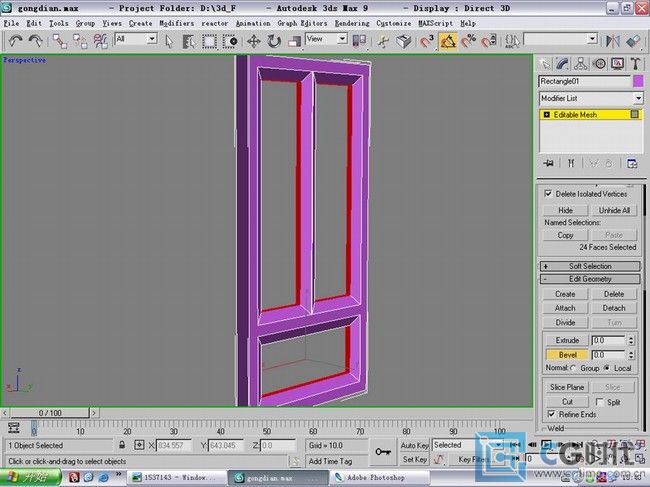Click Select and Manipulate icon

[383, 41]
